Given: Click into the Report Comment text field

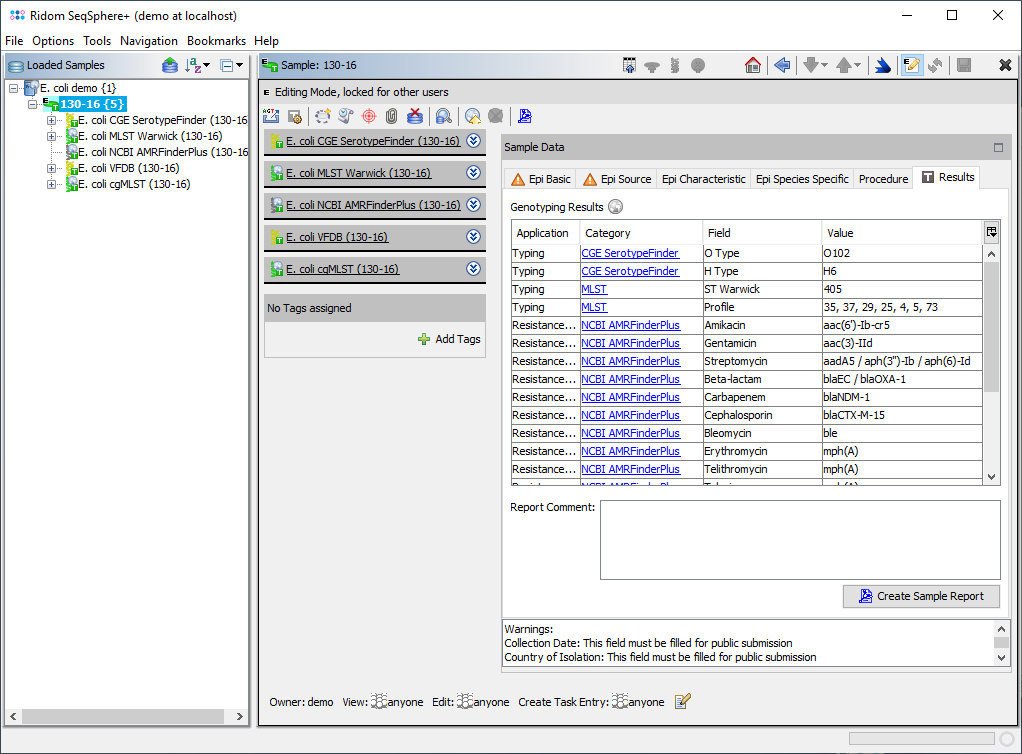Looking at the screenshot, I should click(799, 540).
